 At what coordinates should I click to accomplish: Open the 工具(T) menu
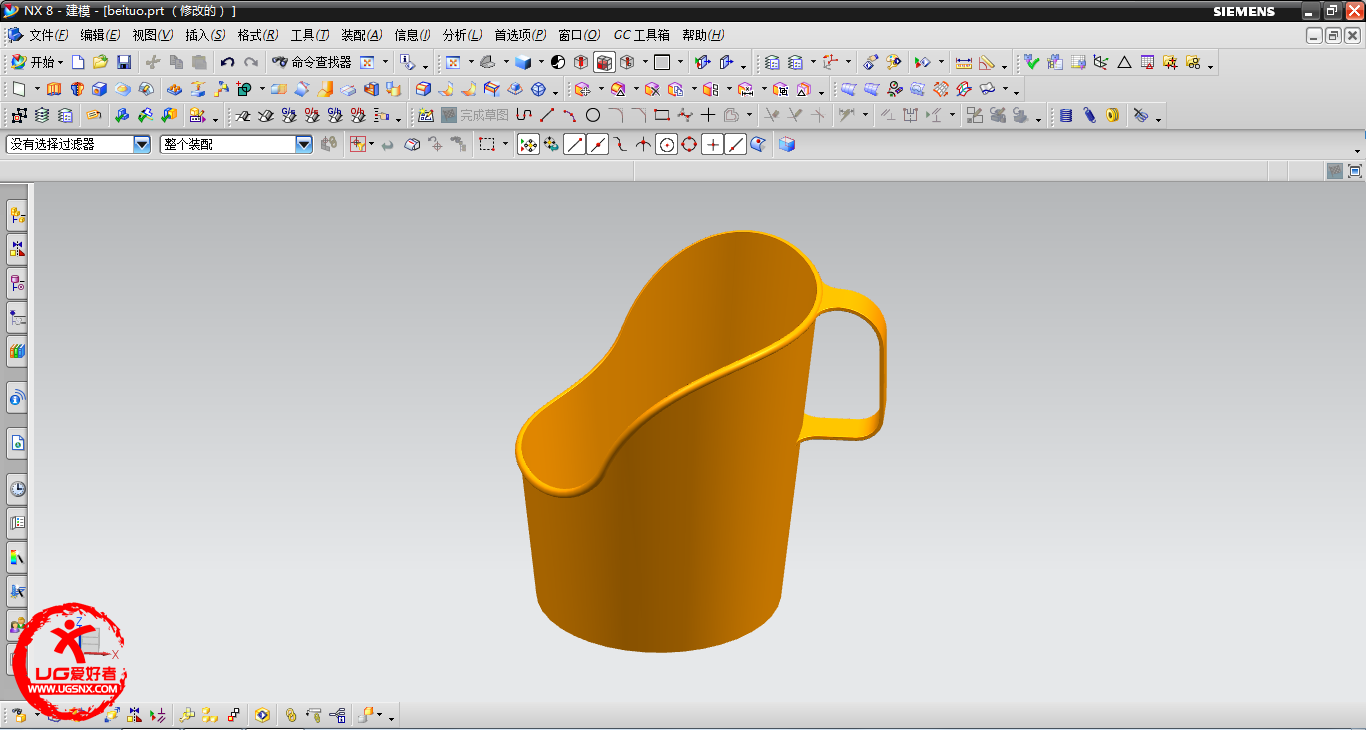coord(310,35)
